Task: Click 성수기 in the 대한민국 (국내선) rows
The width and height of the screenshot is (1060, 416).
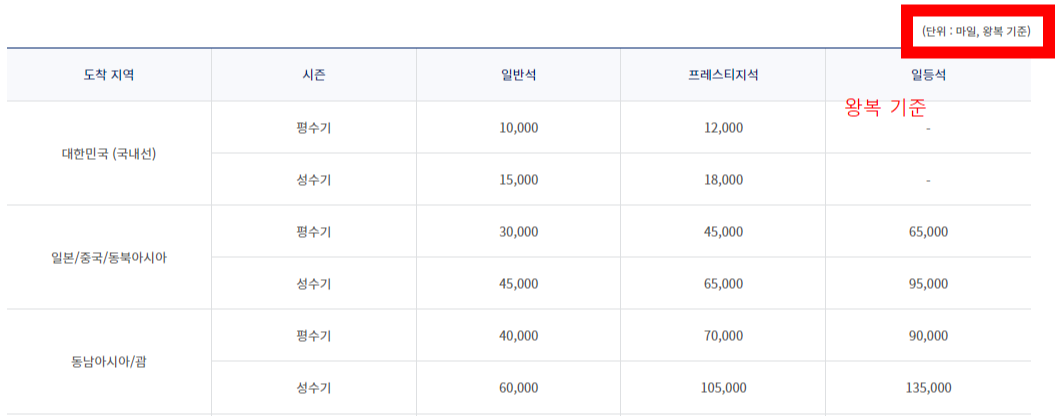Action: click(314, 180)
